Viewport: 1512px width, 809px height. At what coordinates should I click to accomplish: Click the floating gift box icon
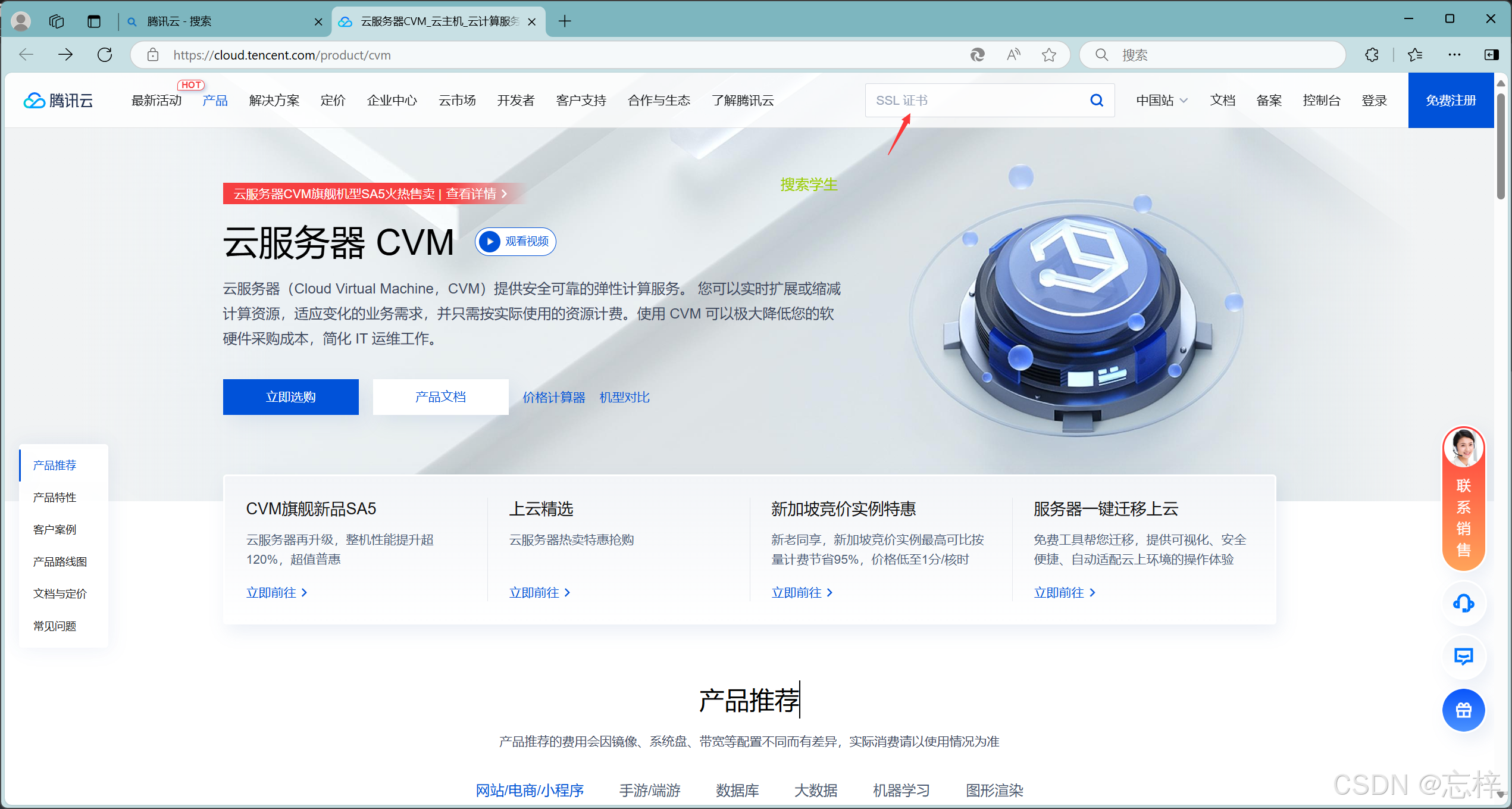1463,710
